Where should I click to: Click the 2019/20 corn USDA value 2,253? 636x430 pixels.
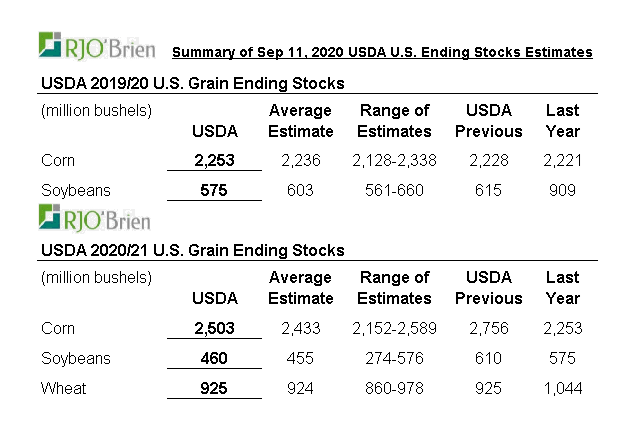(215, 159)
